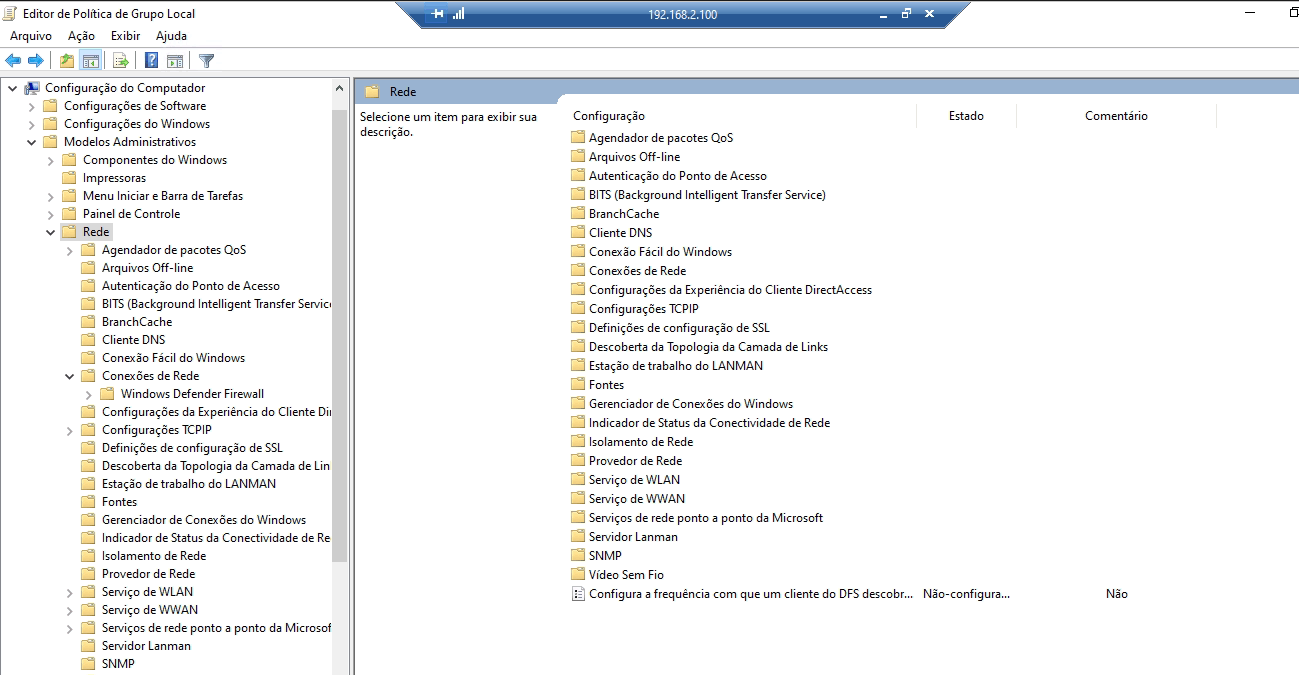Viewport: 1299px width, 675px height.
Task: Click the tree scrollbar up arrow
Action: tap(340, 88)
